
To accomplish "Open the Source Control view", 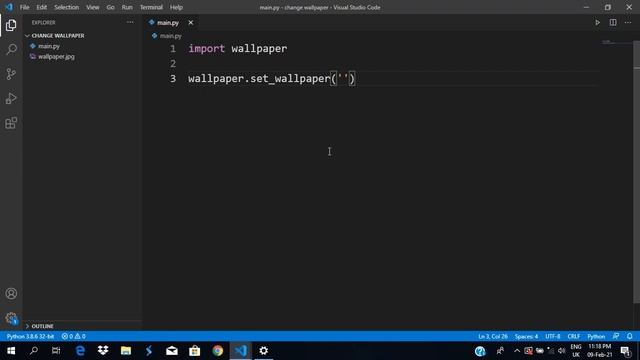I will [x=11, y=74].
